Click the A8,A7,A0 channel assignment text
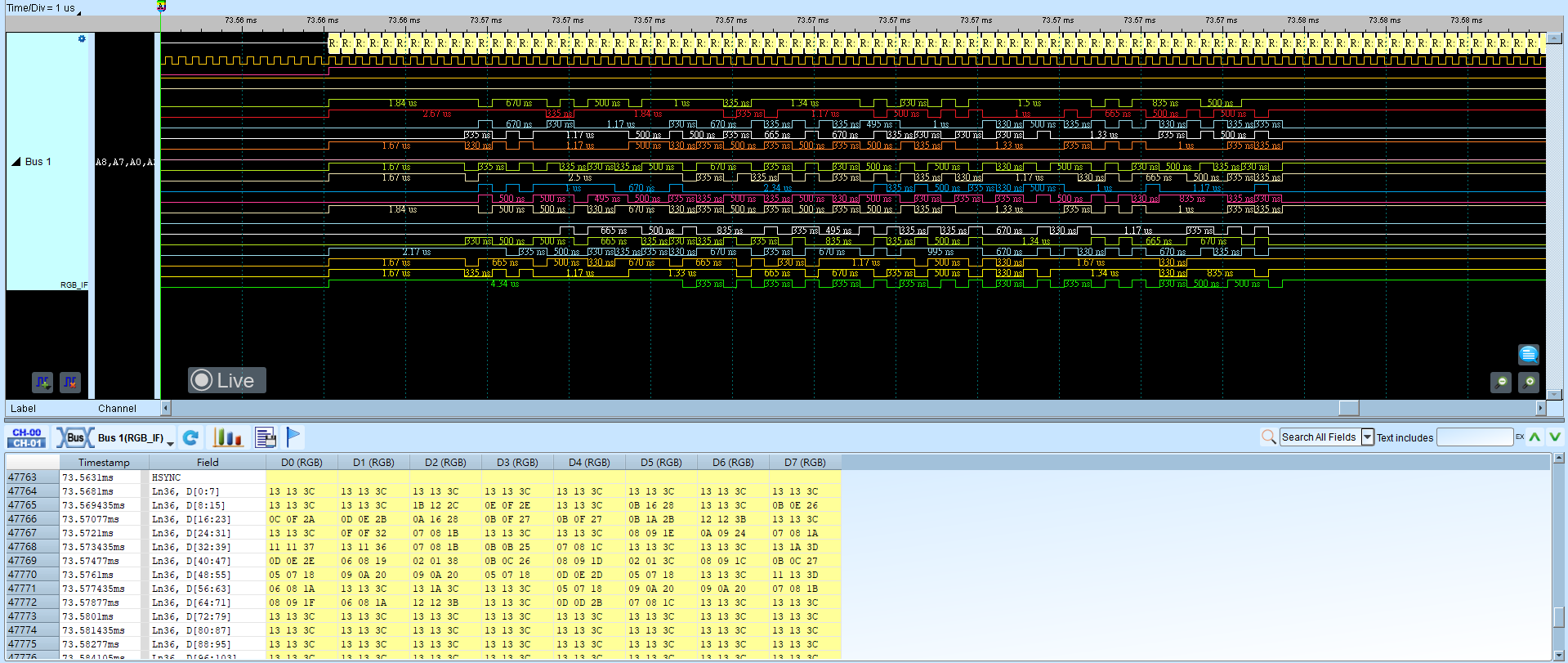 (x=125, y=162)
